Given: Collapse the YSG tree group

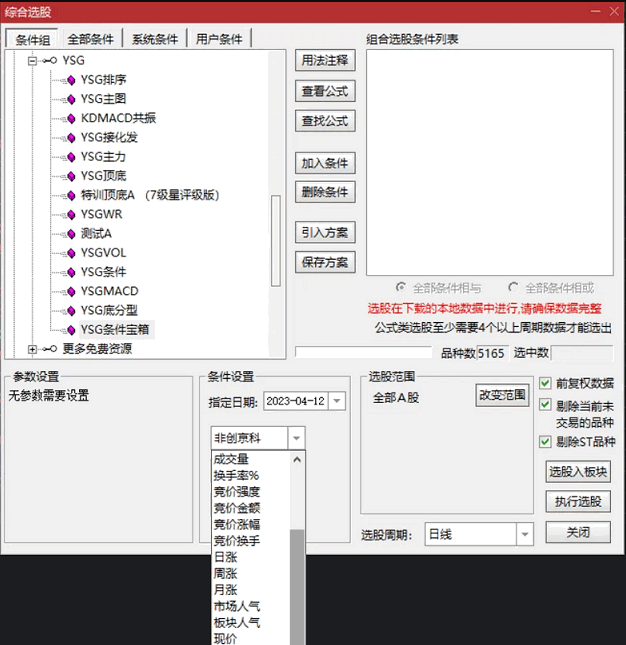Looking at the screenshot, I should [x=32, y=61].
